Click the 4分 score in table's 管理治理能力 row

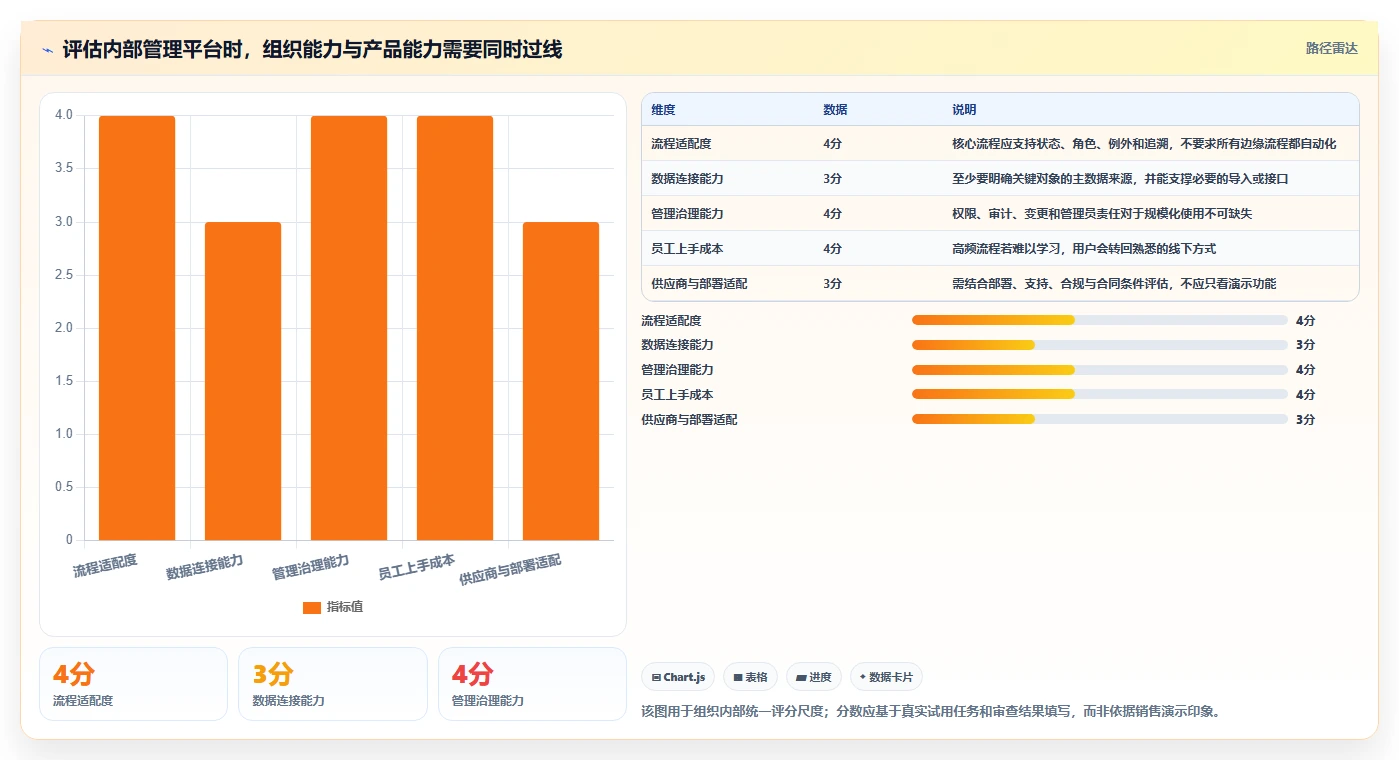(x=832, y=214)
